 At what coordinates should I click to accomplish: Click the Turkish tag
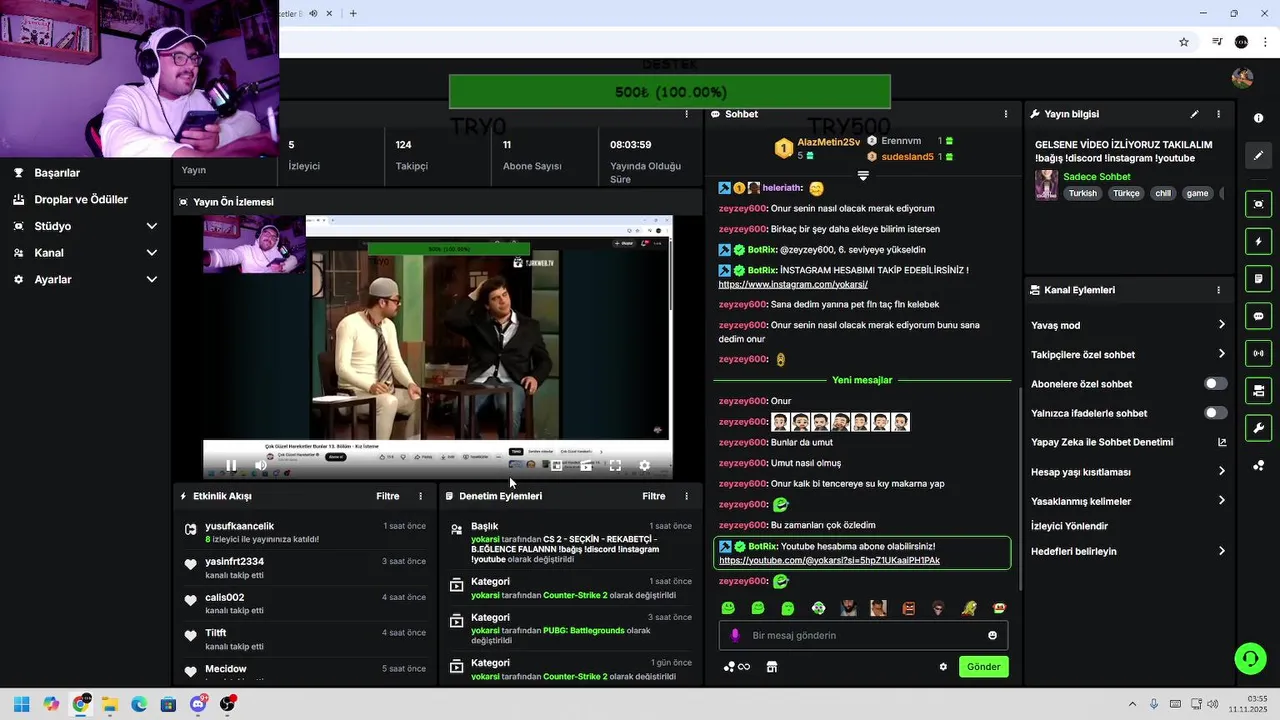point(1082,193)
